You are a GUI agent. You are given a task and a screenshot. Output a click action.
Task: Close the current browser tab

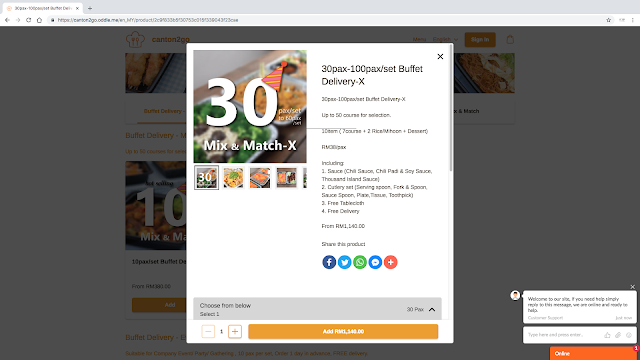[77, 8]
